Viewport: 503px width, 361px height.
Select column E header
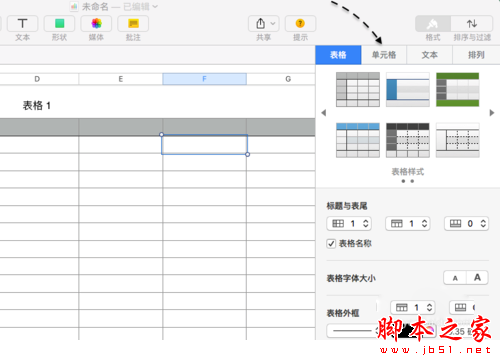[121, 79]
